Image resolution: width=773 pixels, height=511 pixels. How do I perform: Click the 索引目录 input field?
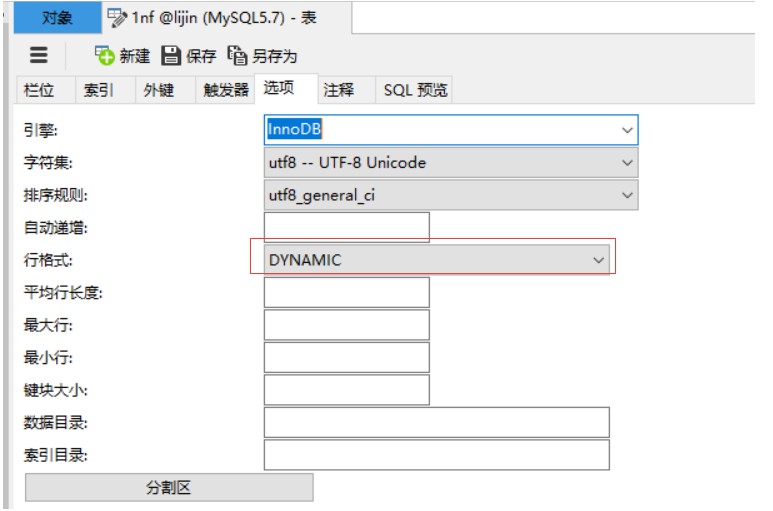(x=437, y=455)
